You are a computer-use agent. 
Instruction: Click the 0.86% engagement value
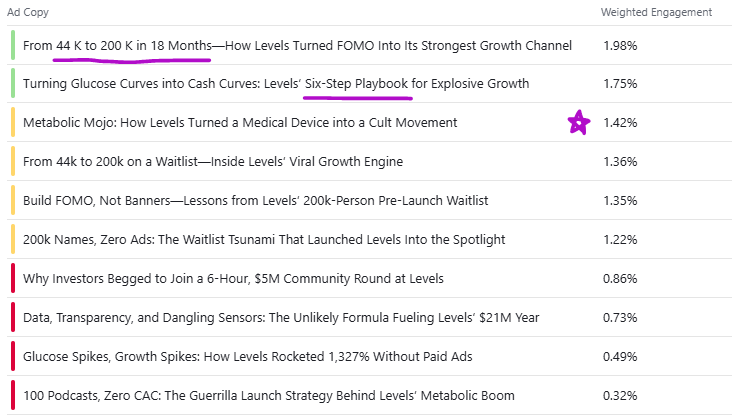(x=620, y=279)
